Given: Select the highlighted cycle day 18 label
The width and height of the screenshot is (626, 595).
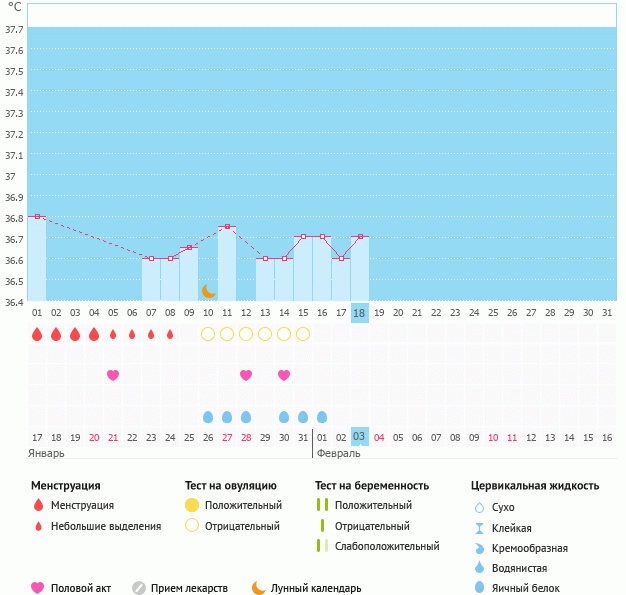Looking at the screenshot, I should coord(360,313).
